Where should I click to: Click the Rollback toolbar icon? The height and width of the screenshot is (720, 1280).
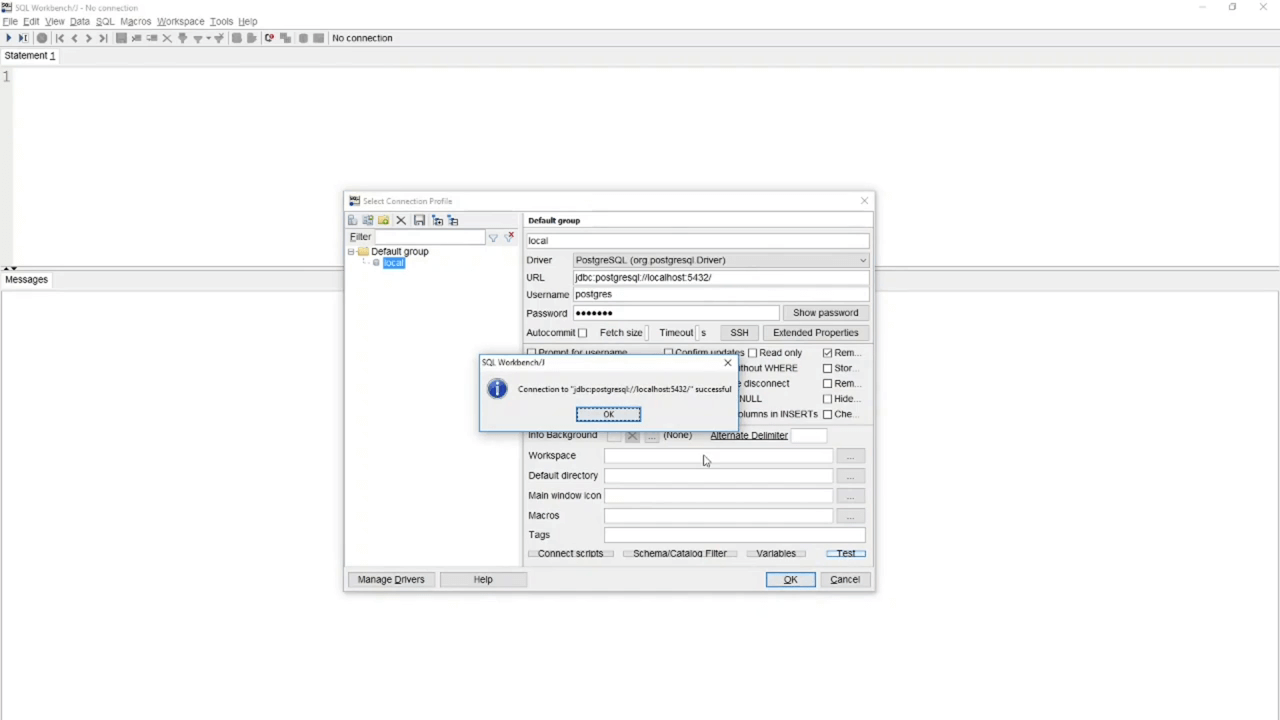(251, 38)
